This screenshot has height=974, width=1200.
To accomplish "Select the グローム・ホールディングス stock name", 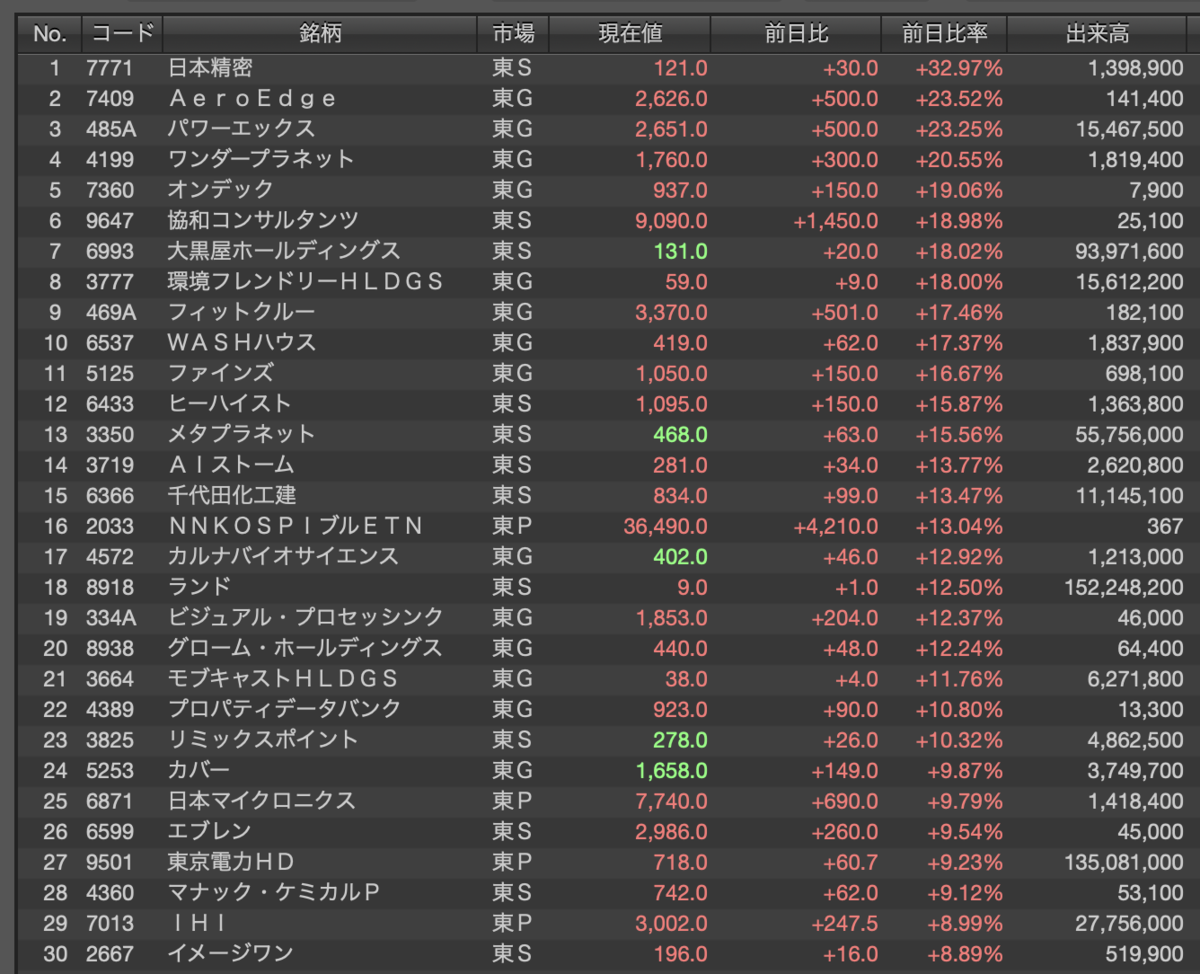I will tap(305, 648).
